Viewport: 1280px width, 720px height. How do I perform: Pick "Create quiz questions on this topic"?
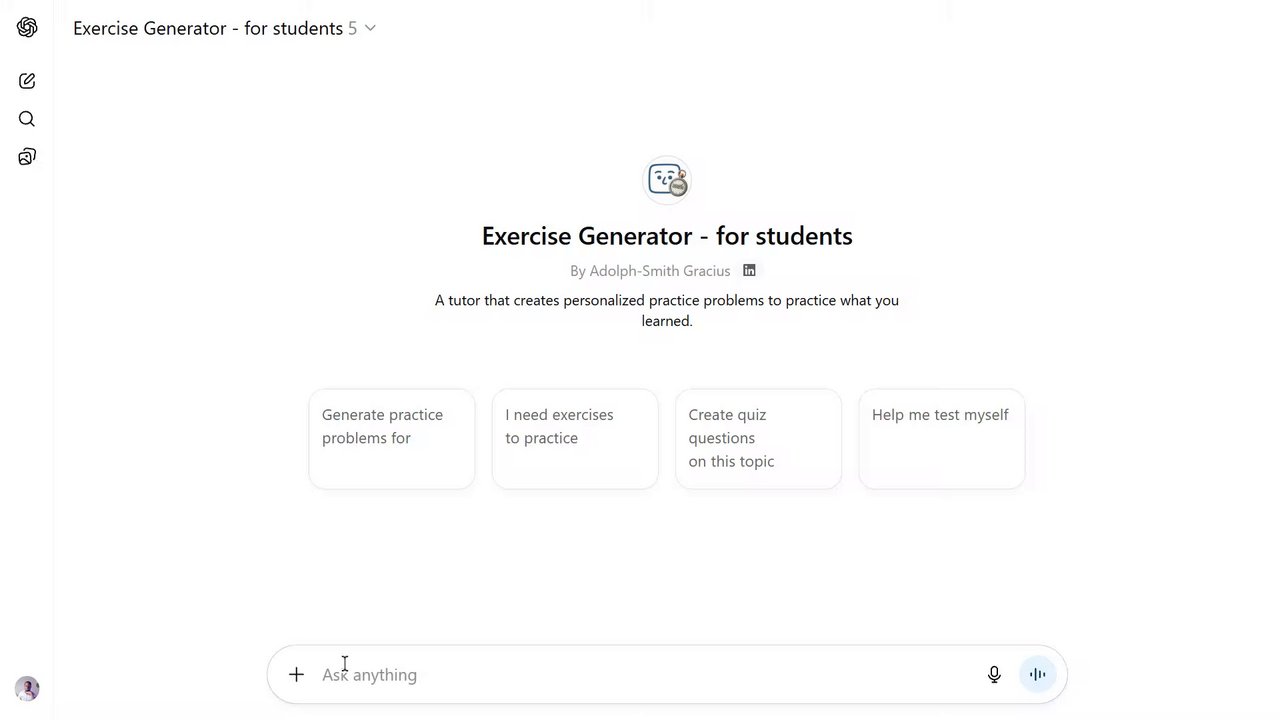tap(758, 439)
